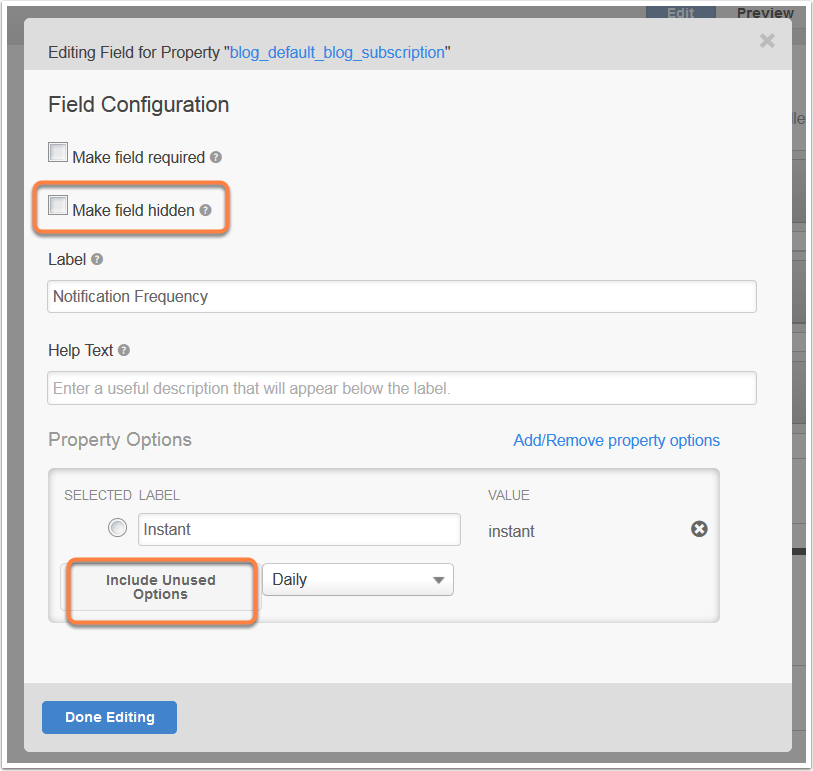Image resolution: width=813 pixels, height=771 pixels.
Task: Close the Editing Field dialog
Action: point(767,40)
